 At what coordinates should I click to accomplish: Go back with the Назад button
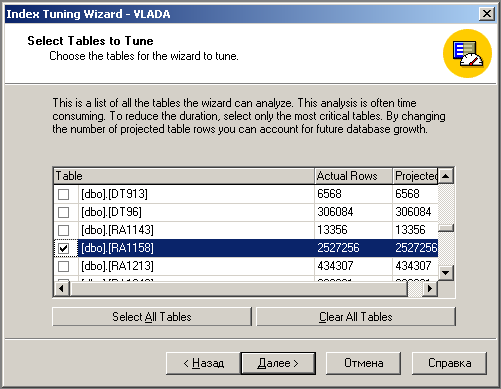tap(203, 363)
